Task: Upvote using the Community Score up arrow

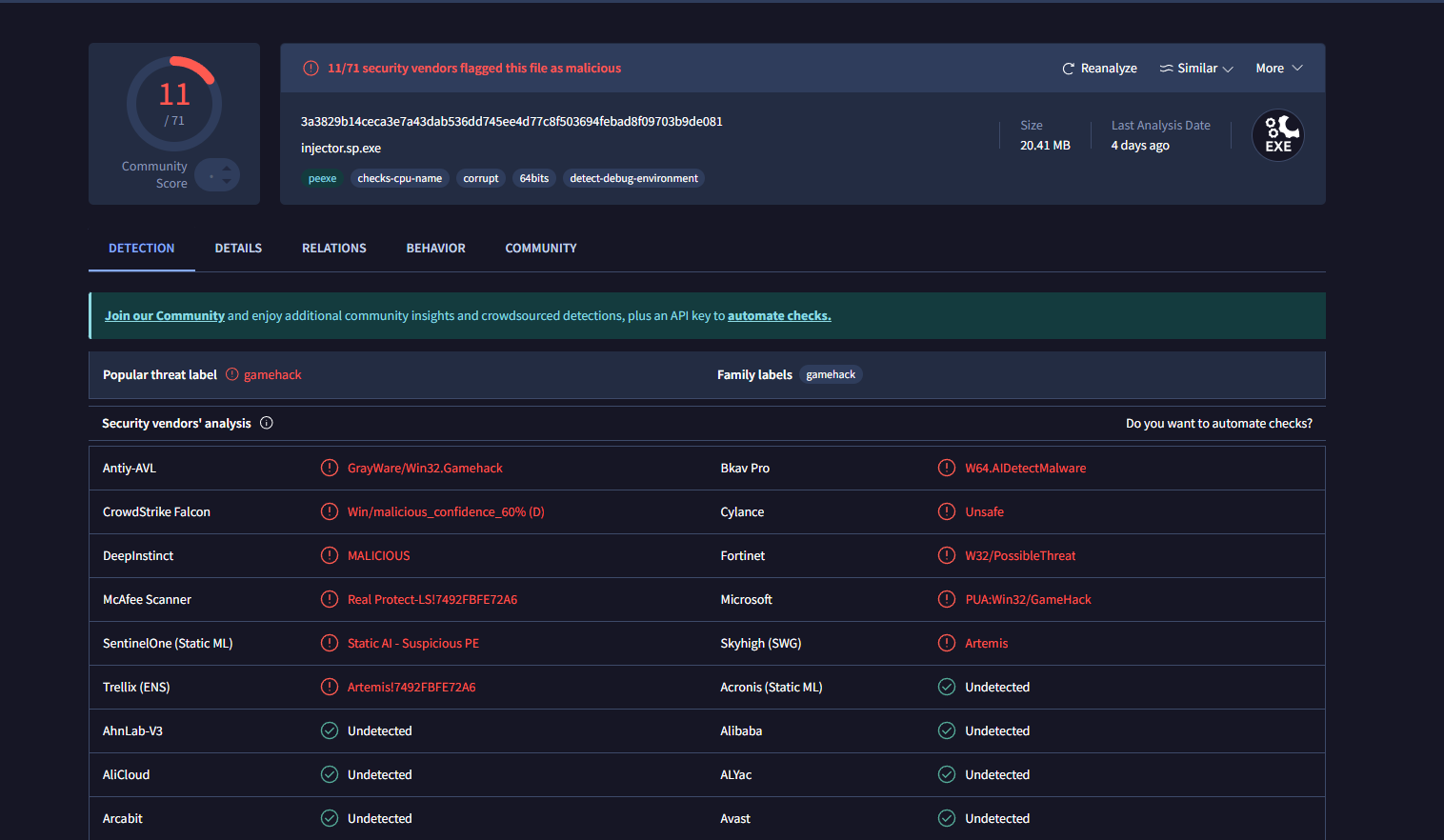Action: point(227,169)
